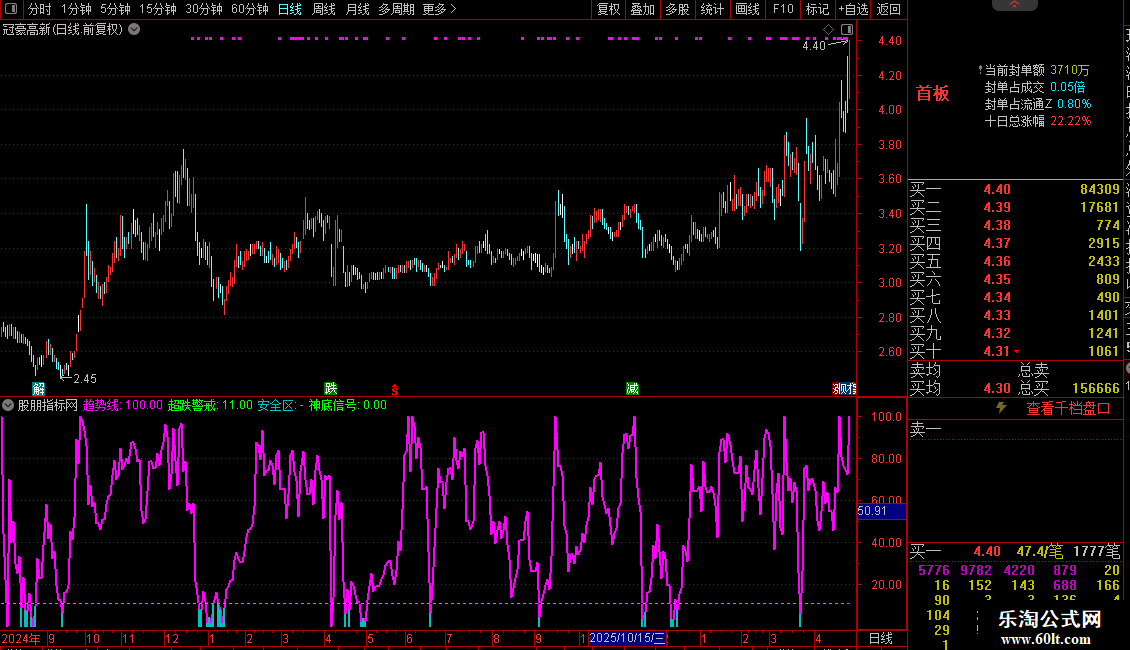Open the 统计 statistics tool

(712, 9)
